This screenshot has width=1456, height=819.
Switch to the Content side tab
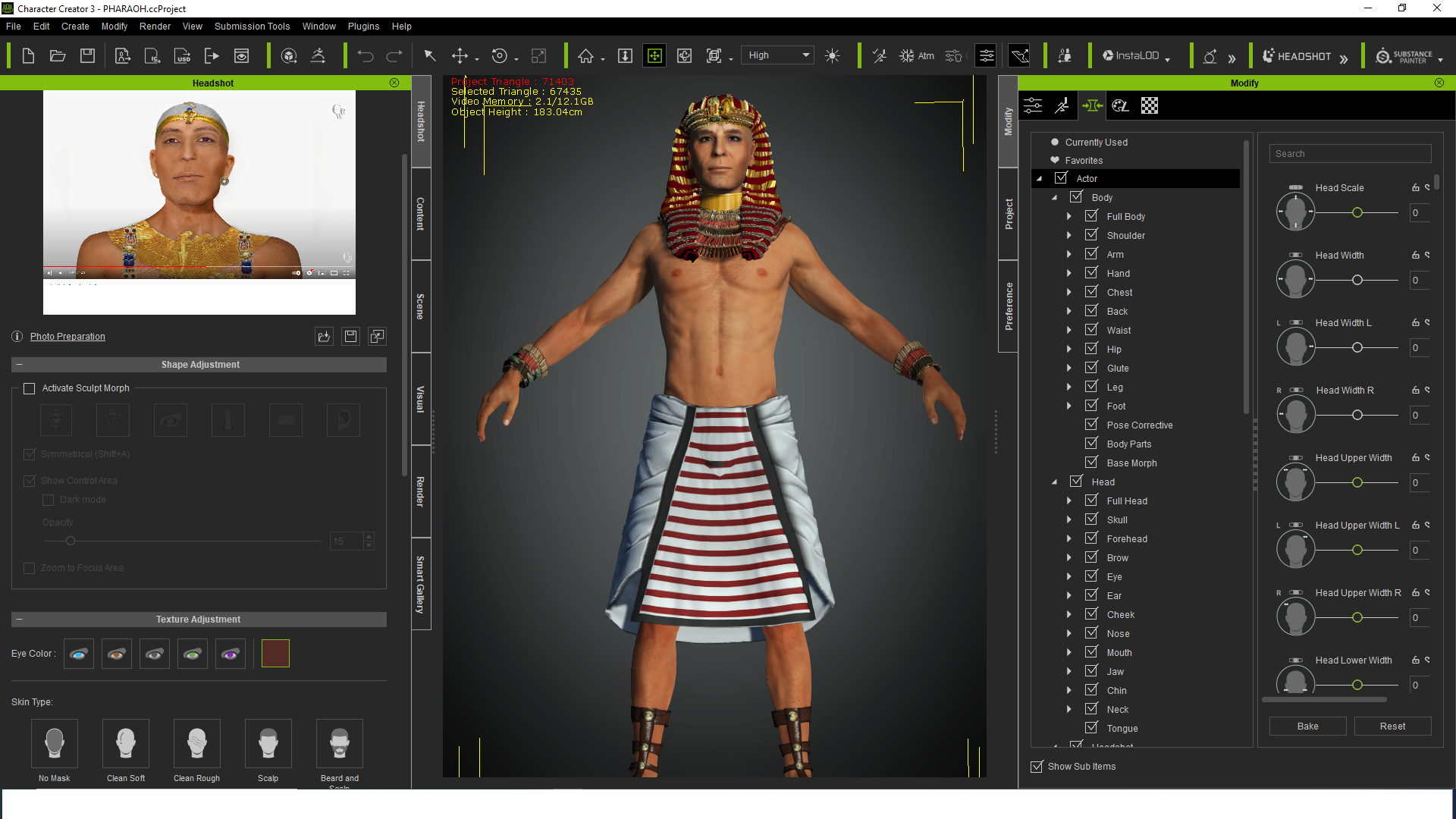(421, 214)
